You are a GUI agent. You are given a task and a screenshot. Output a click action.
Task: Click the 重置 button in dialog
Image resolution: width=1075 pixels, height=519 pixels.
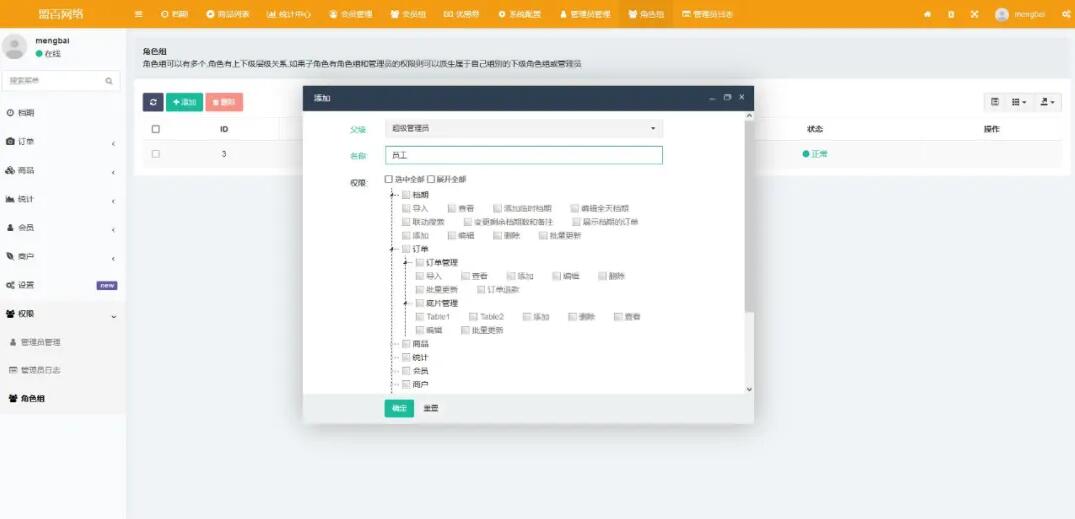pyautogui.click(x=431, y=408)
